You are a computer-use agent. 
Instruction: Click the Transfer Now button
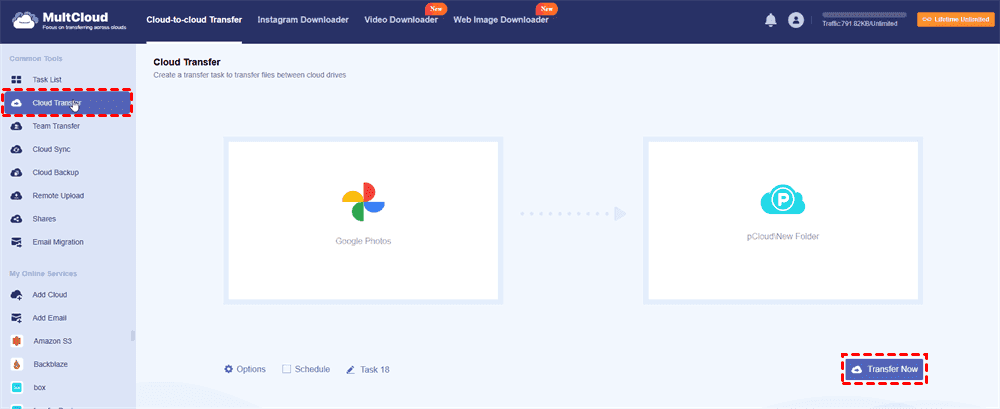pos(885,369)
